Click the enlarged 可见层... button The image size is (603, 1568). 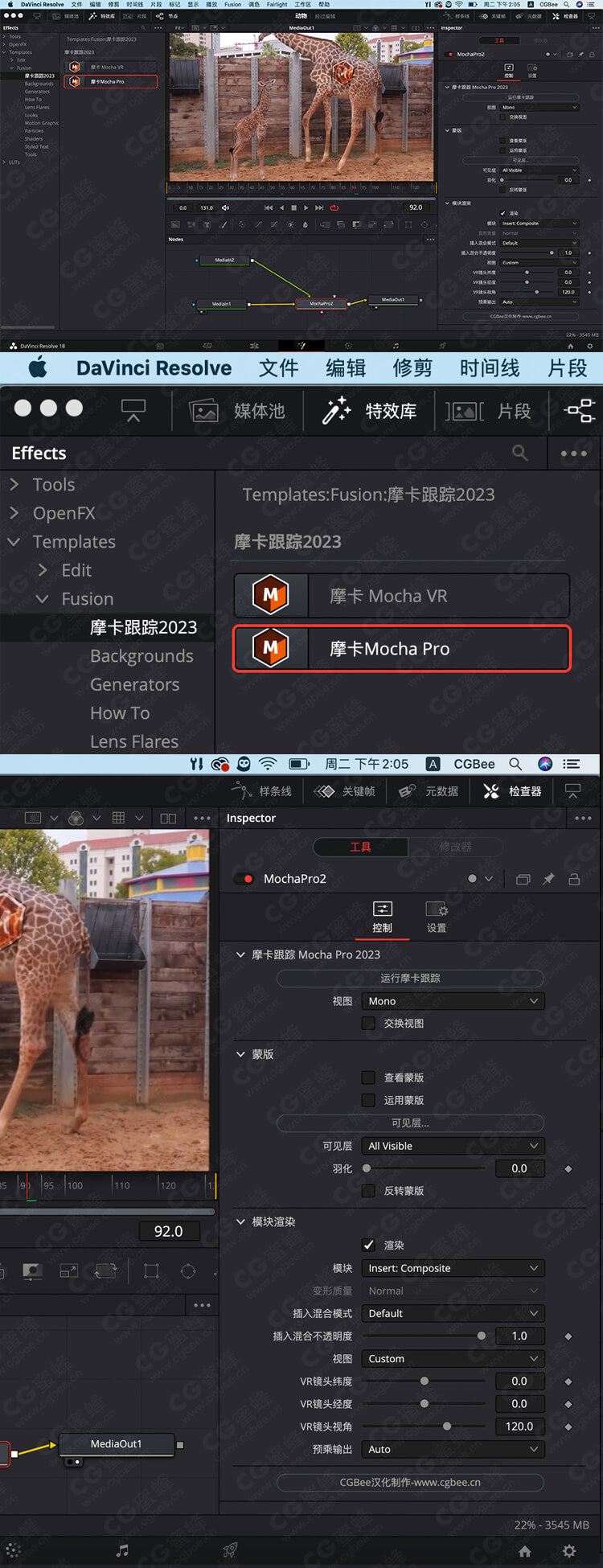[410, 1123]
